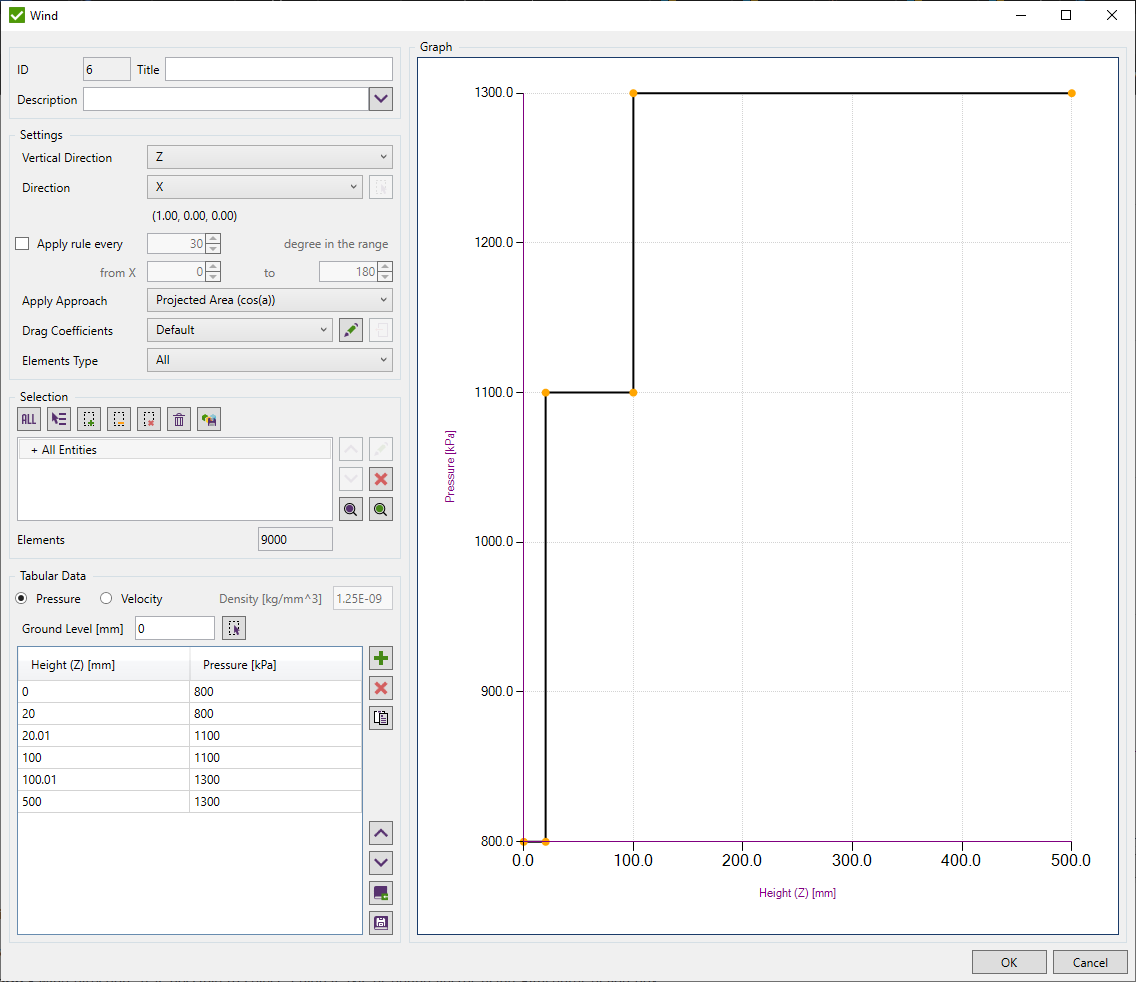The height and width of the screenshot is (982, 1136).
Task: Select the Velocity radio button
Action: point(105,598)
